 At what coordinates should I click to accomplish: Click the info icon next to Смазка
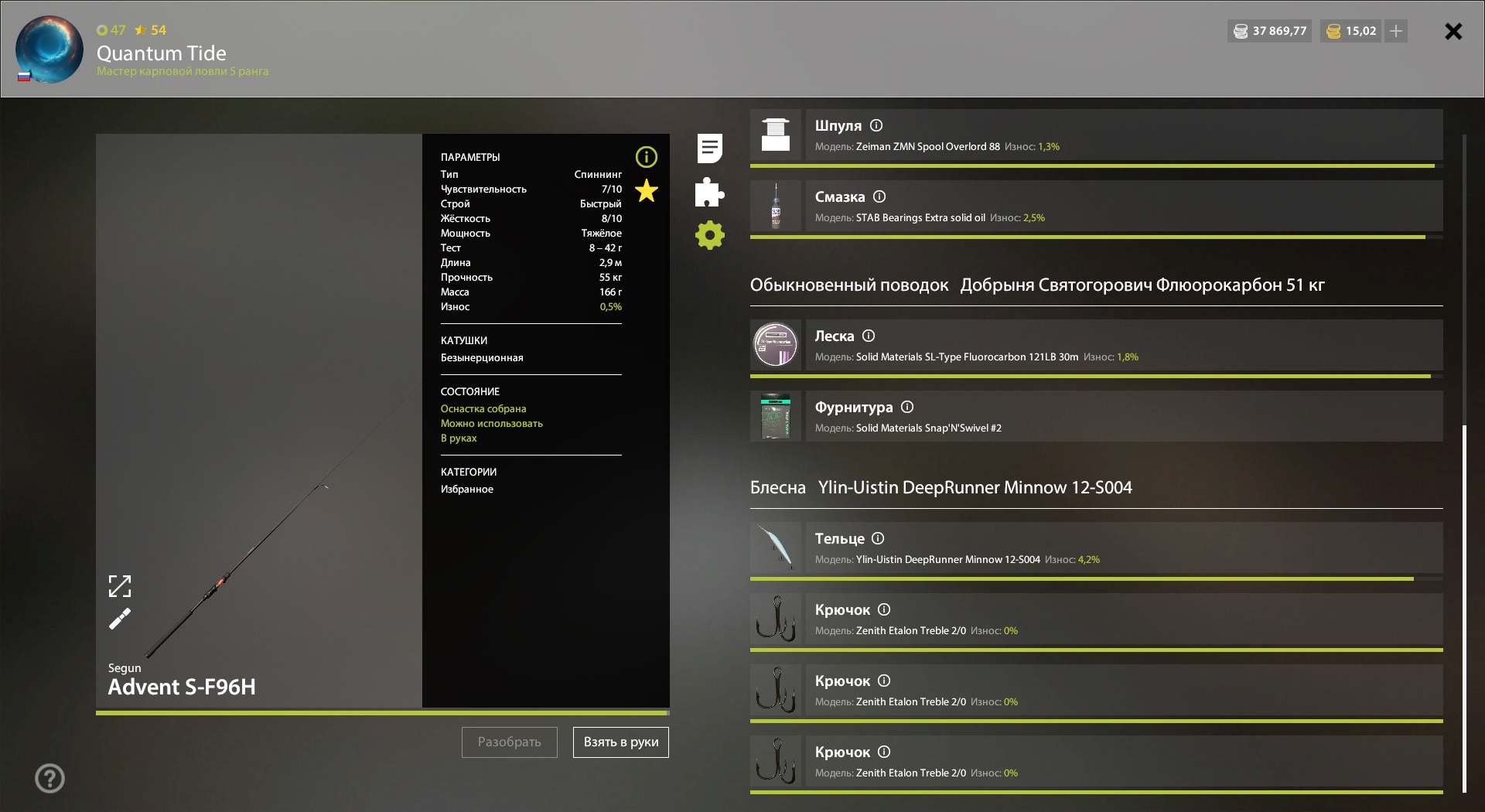(879, 196)
